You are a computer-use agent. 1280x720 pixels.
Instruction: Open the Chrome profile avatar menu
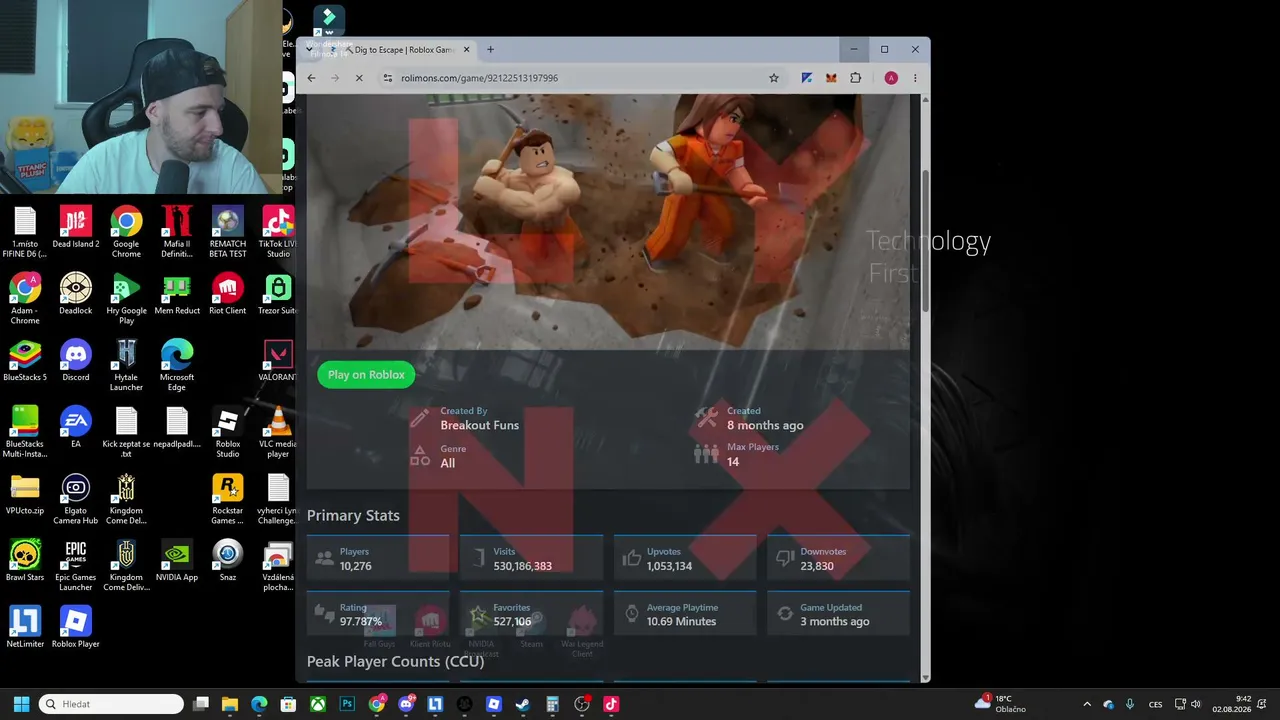891,78
